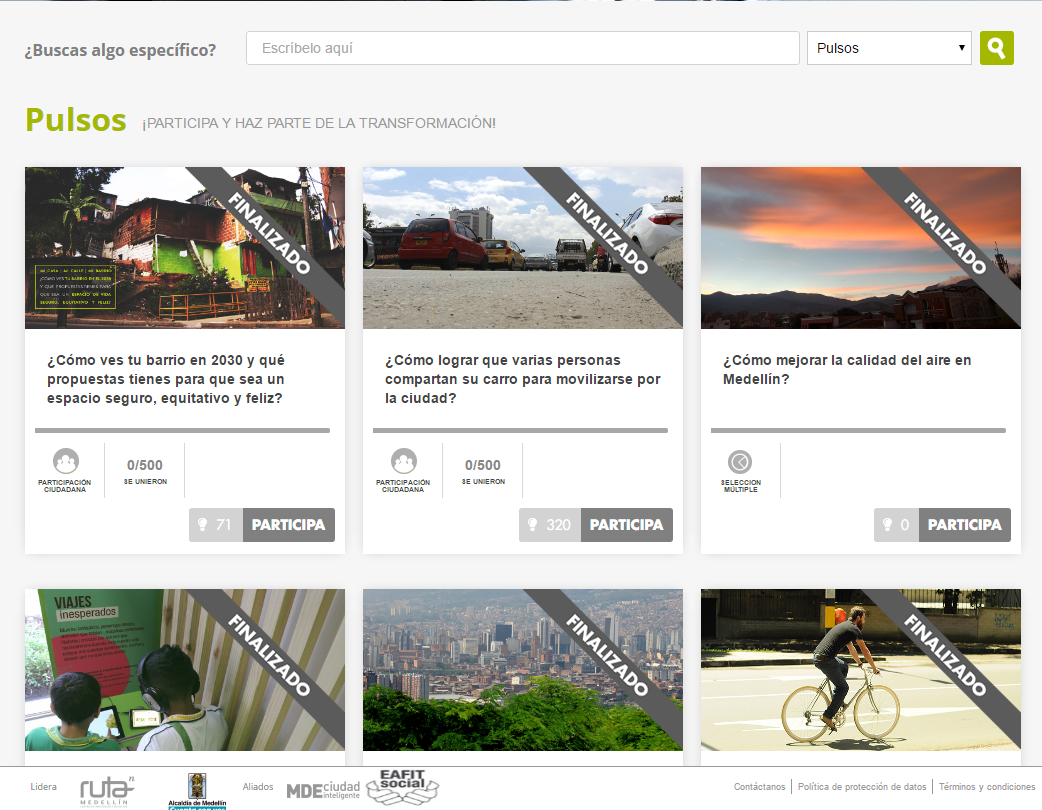Open Términos y condiciones link
The height and width of the screenshot is (810, 1042).
click(987, 787)
